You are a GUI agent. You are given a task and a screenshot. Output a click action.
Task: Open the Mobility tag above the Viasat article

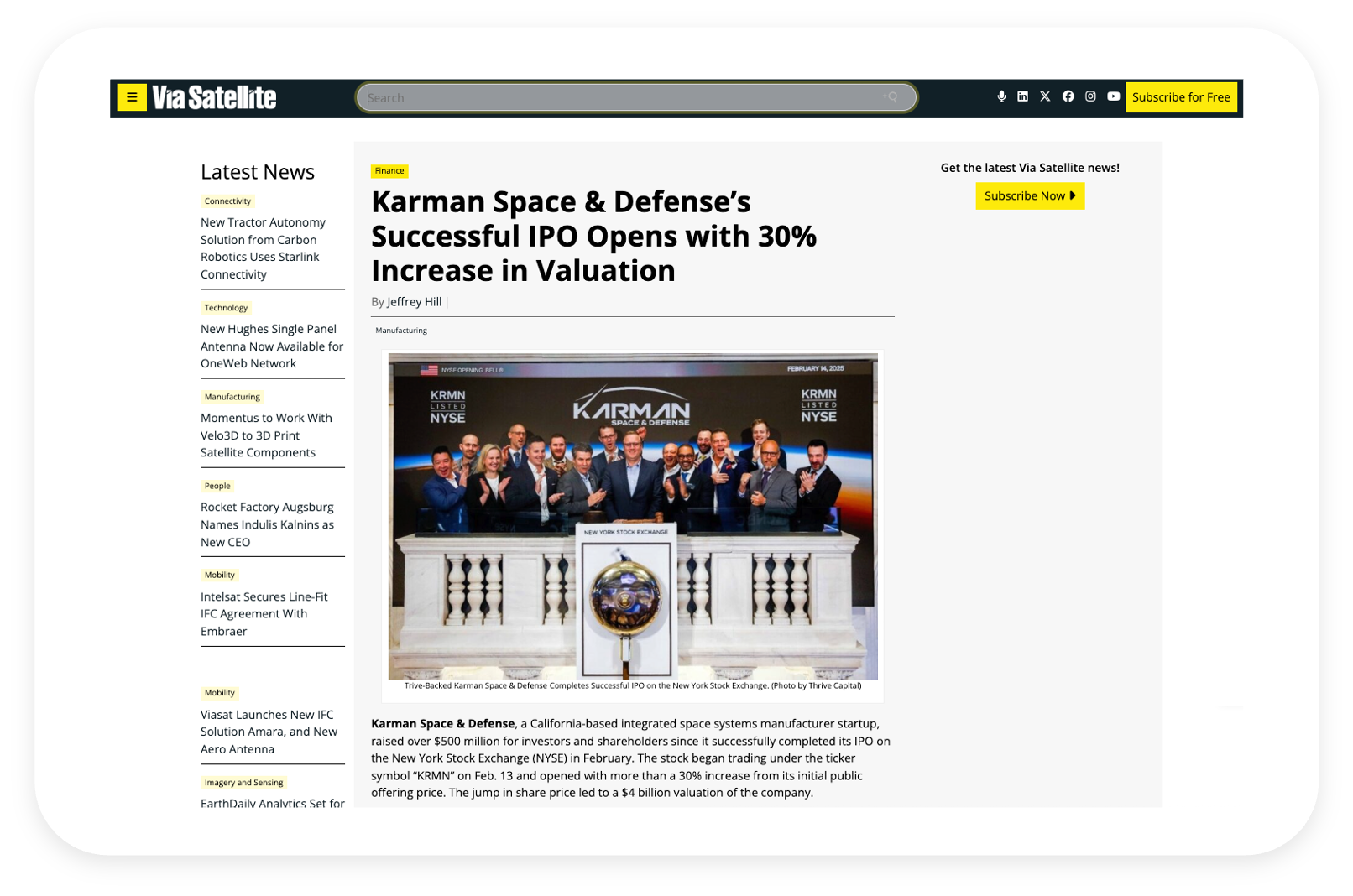point(220,693)
